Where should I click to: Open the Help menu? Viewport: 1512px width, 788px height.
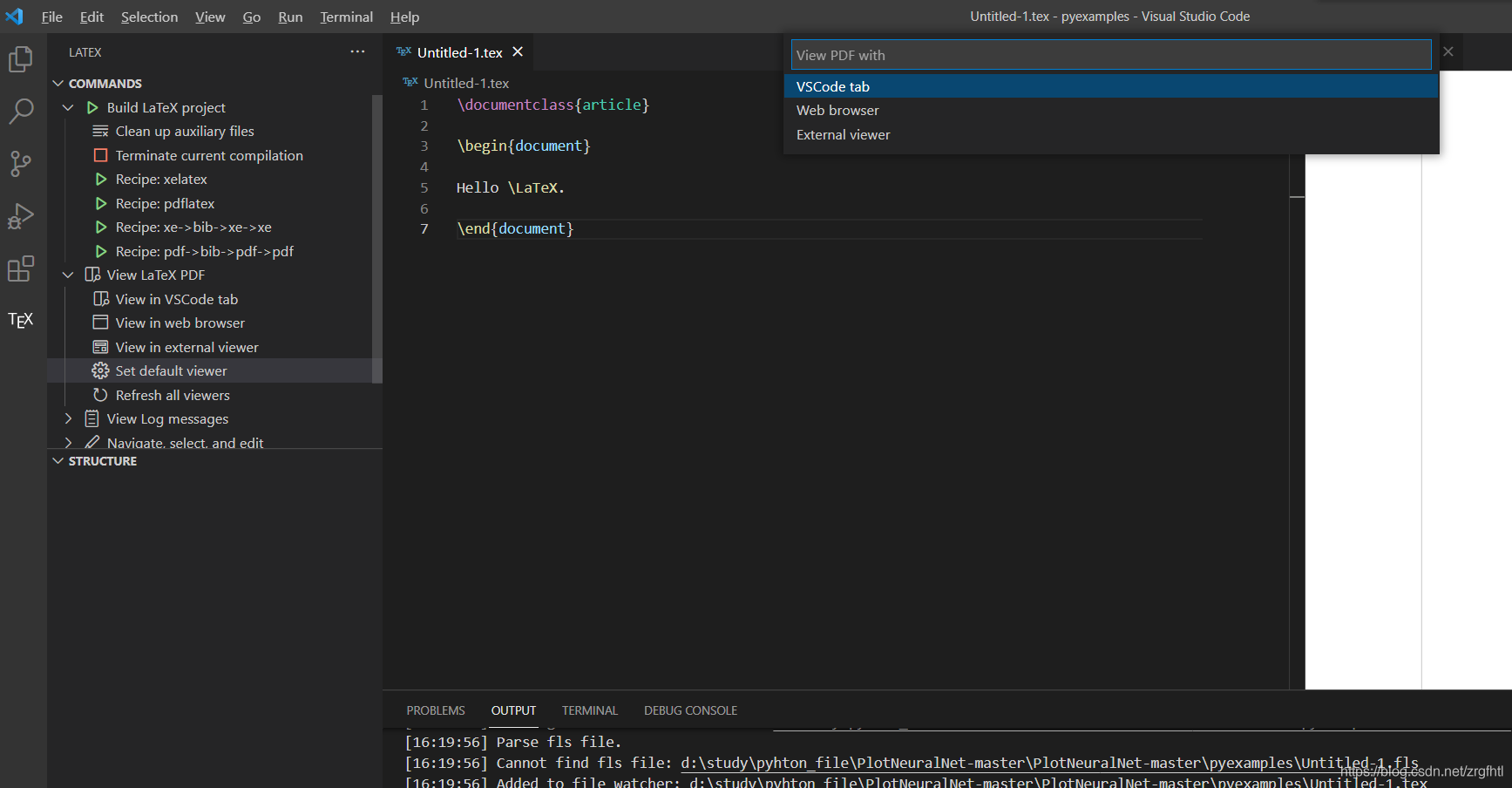[404, 17]
